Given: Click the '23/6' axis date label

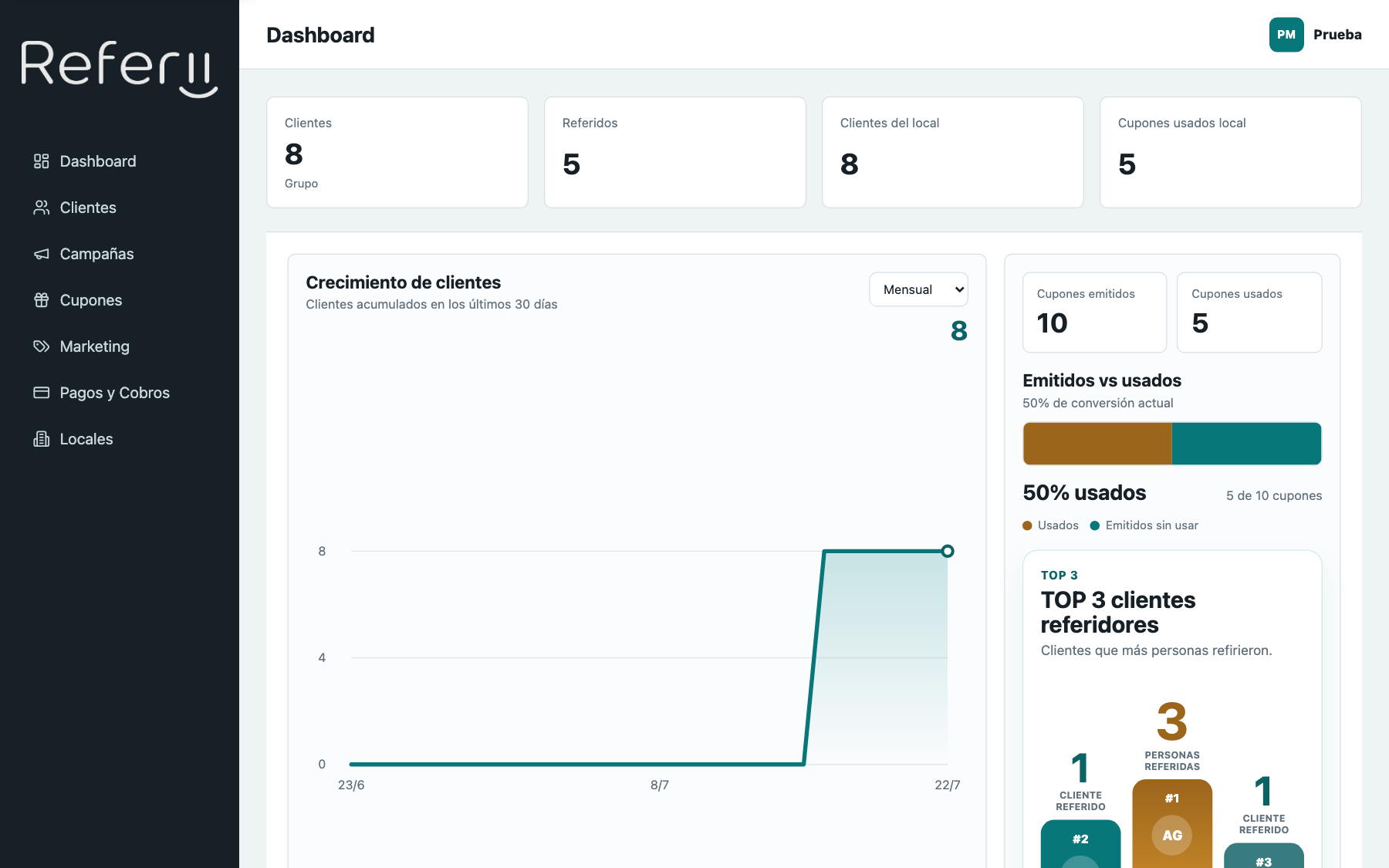Looking at the screenshot, I should (x=351, y=785).
